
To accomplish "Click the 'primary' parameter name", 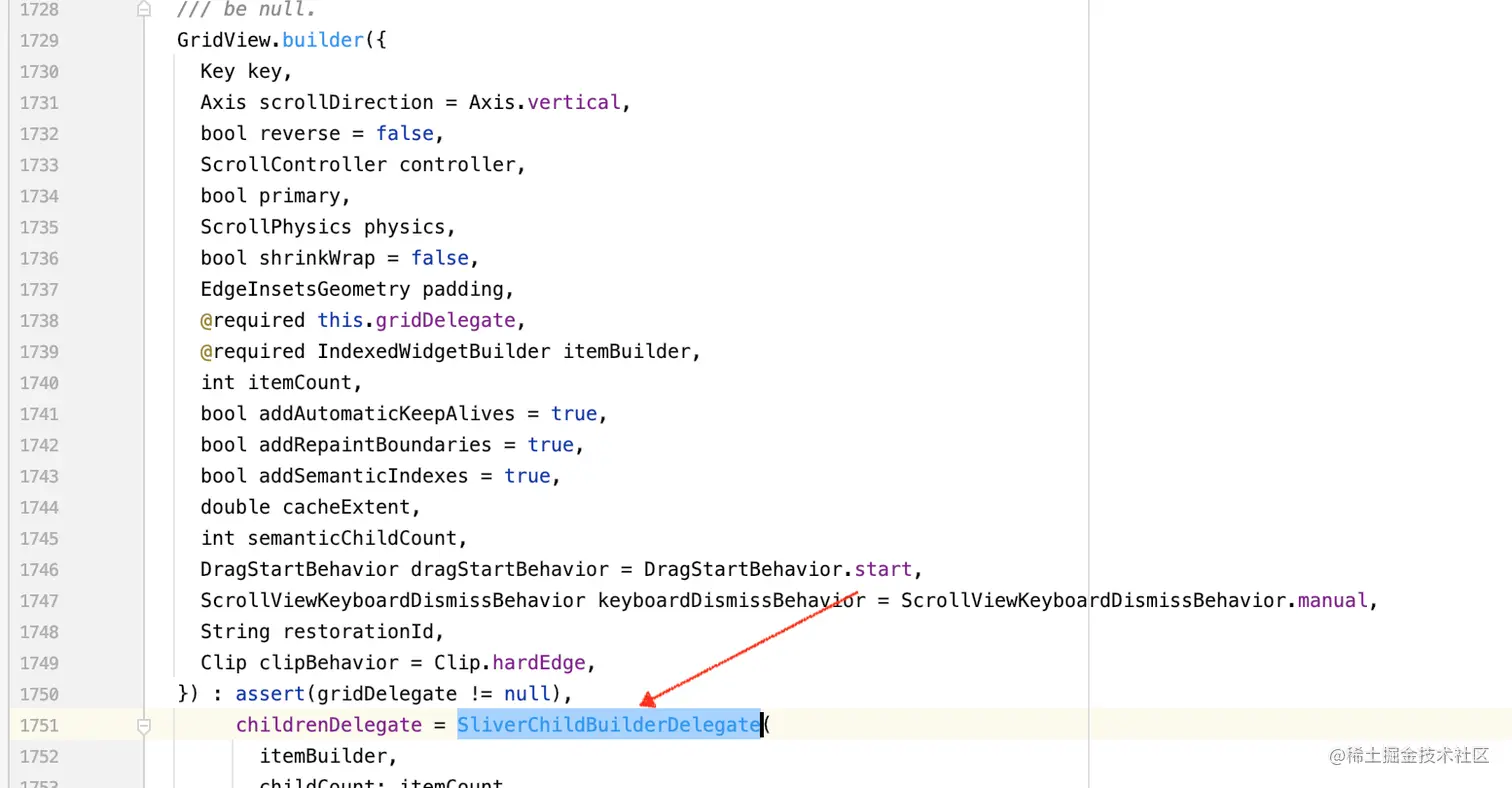I will coord(300,195).
